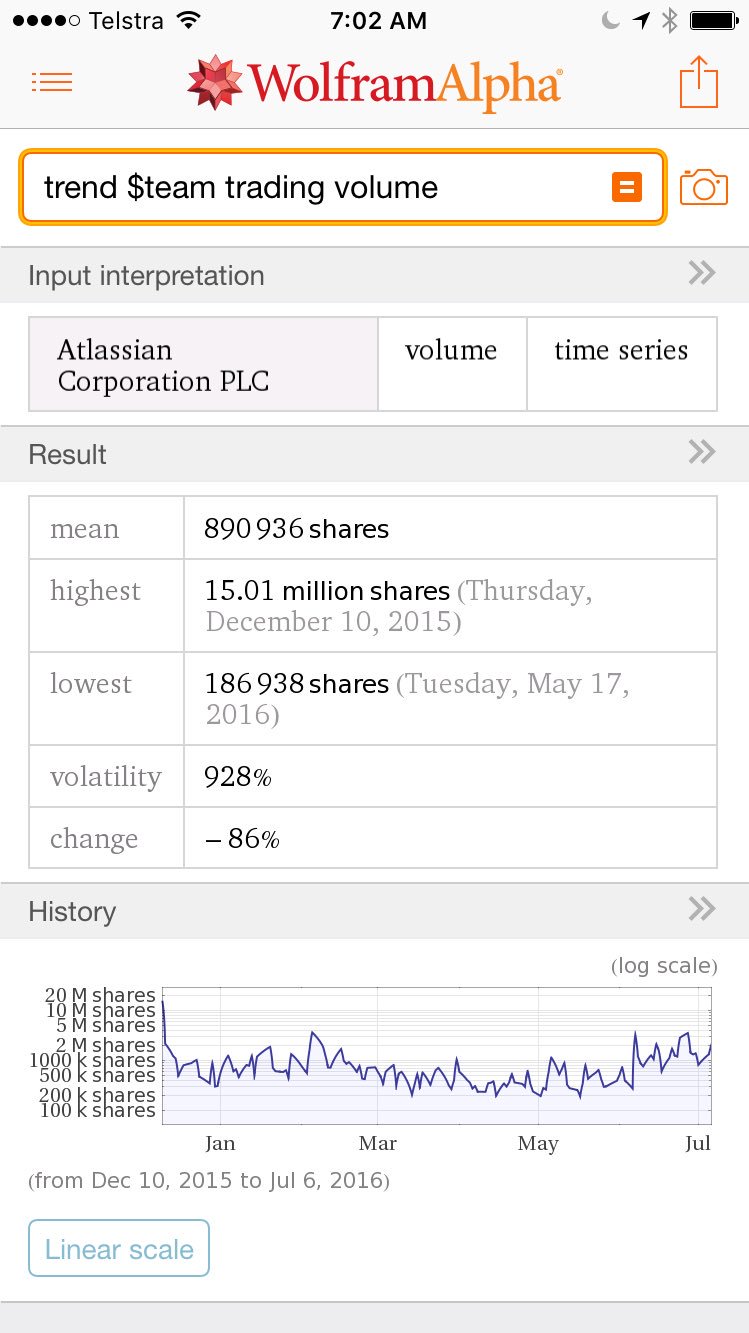
Task: Tap the Bluetooth status icon
Action: (x=670, y=20)
